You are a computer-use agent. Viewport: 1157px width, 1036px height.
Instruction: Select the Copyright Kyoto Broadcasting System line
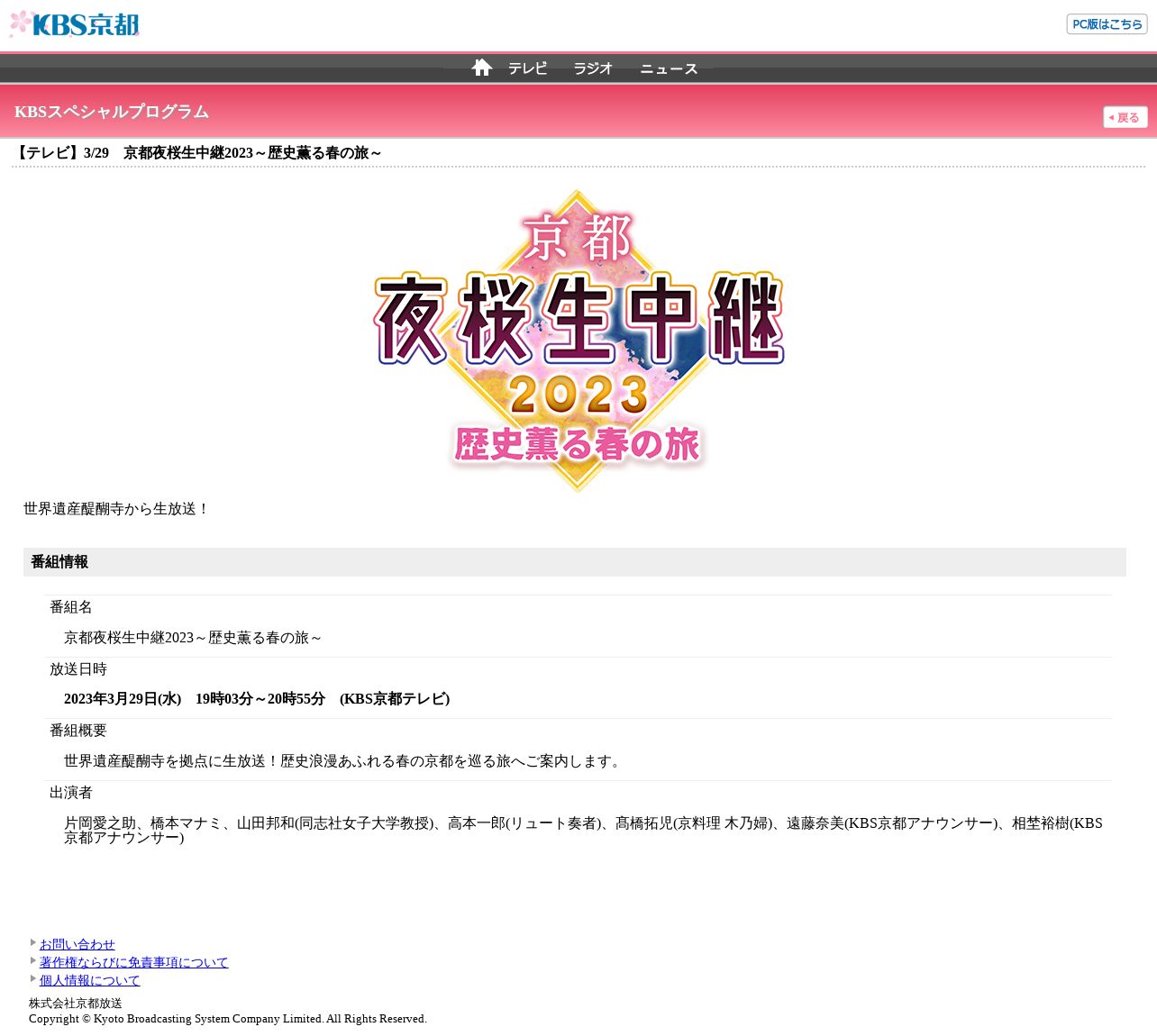tap(228, 1019)
